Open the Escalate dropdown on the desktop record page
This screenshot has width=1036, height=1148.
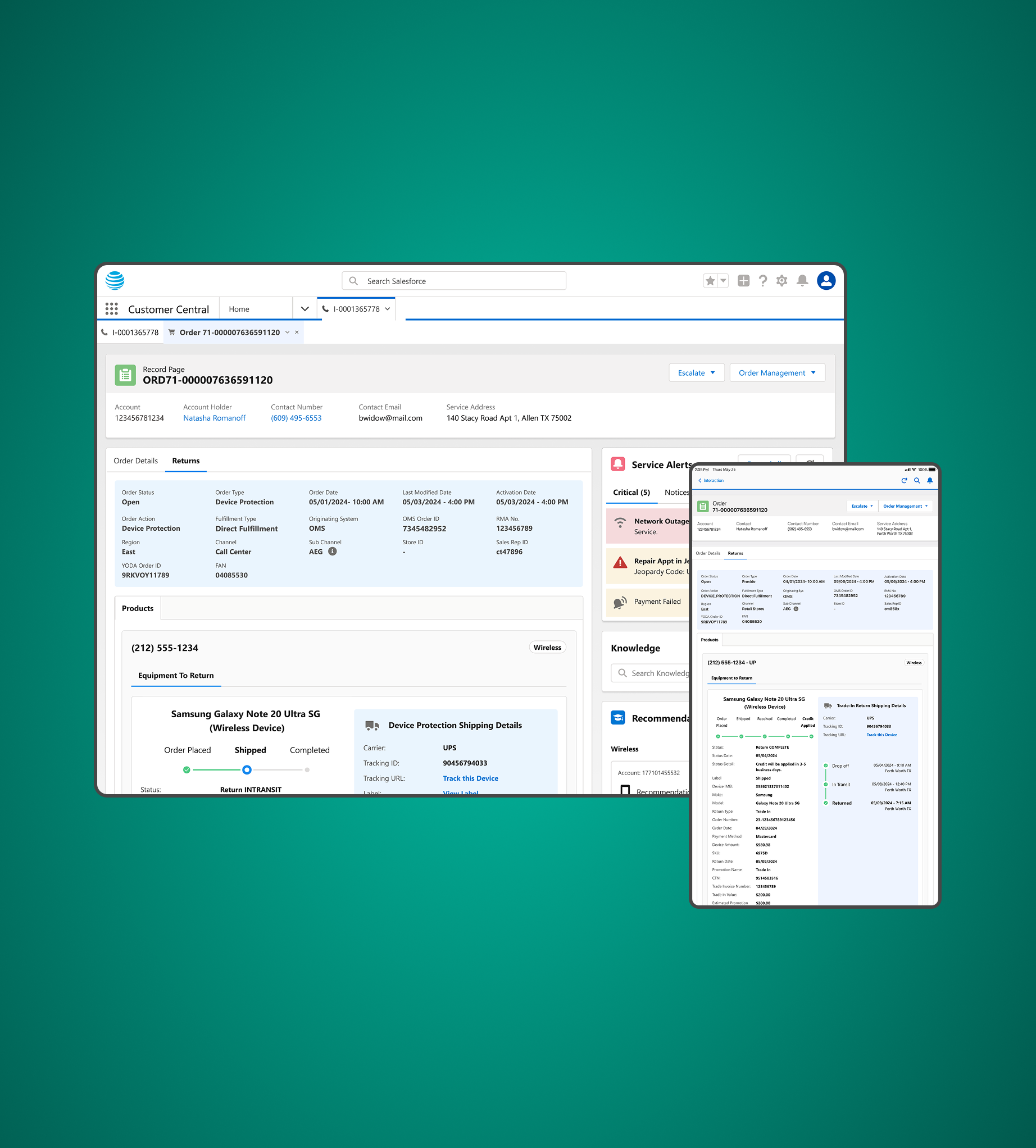[696, 373]
